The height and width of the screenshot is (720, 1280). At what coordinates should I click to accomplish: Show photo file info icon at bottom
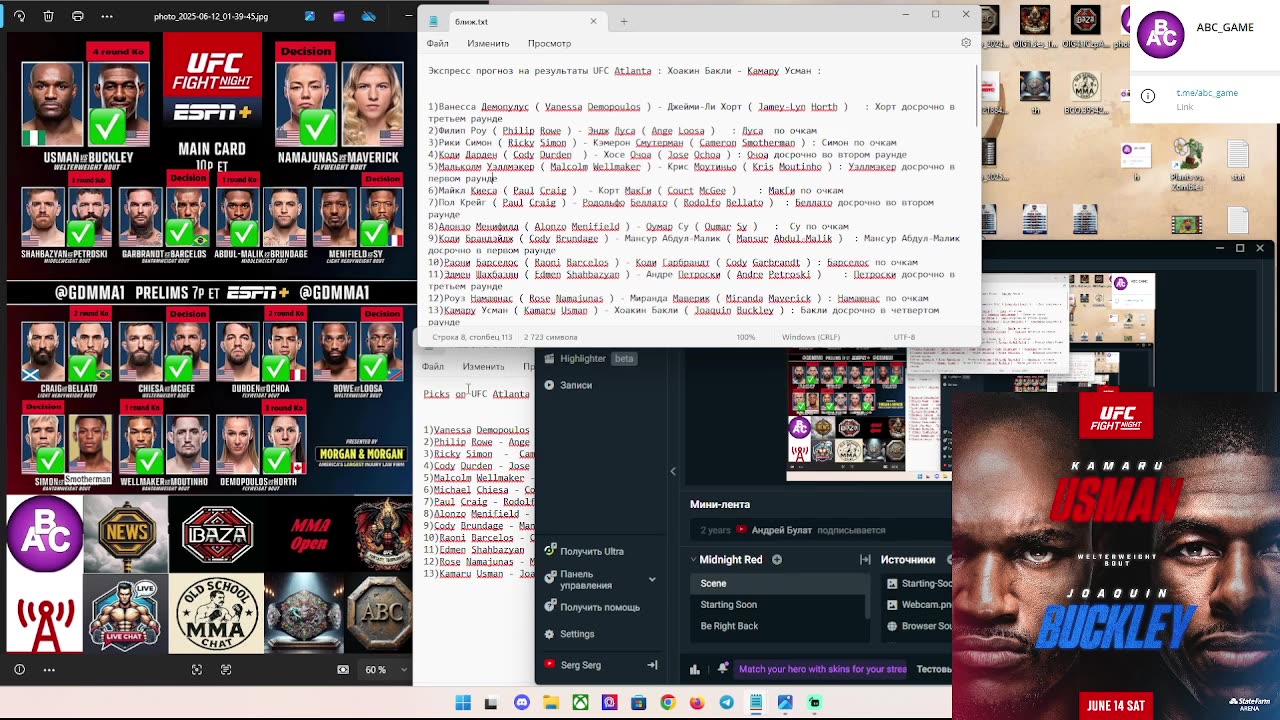point(19,669)
